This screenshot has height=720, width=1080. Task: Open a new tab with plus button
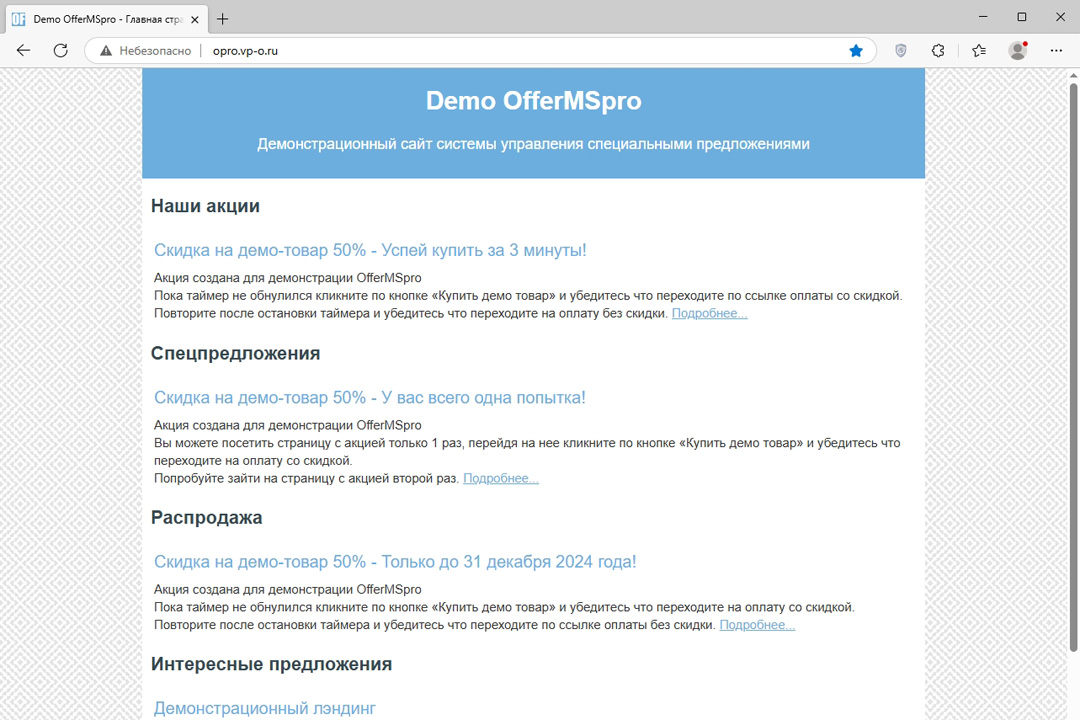tap(222, 19)
